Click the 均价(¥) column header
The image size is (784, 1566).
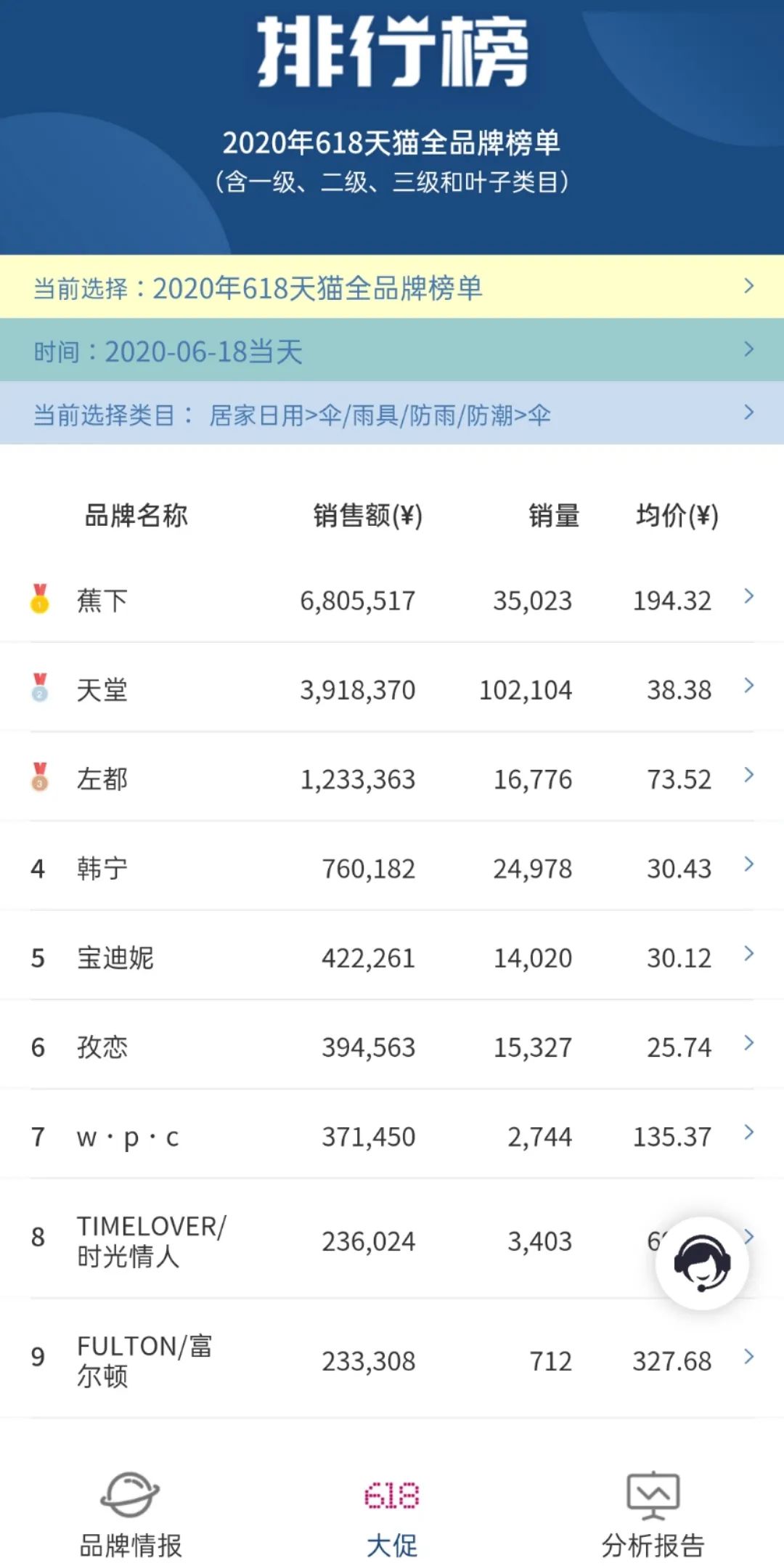coord(677,516)
